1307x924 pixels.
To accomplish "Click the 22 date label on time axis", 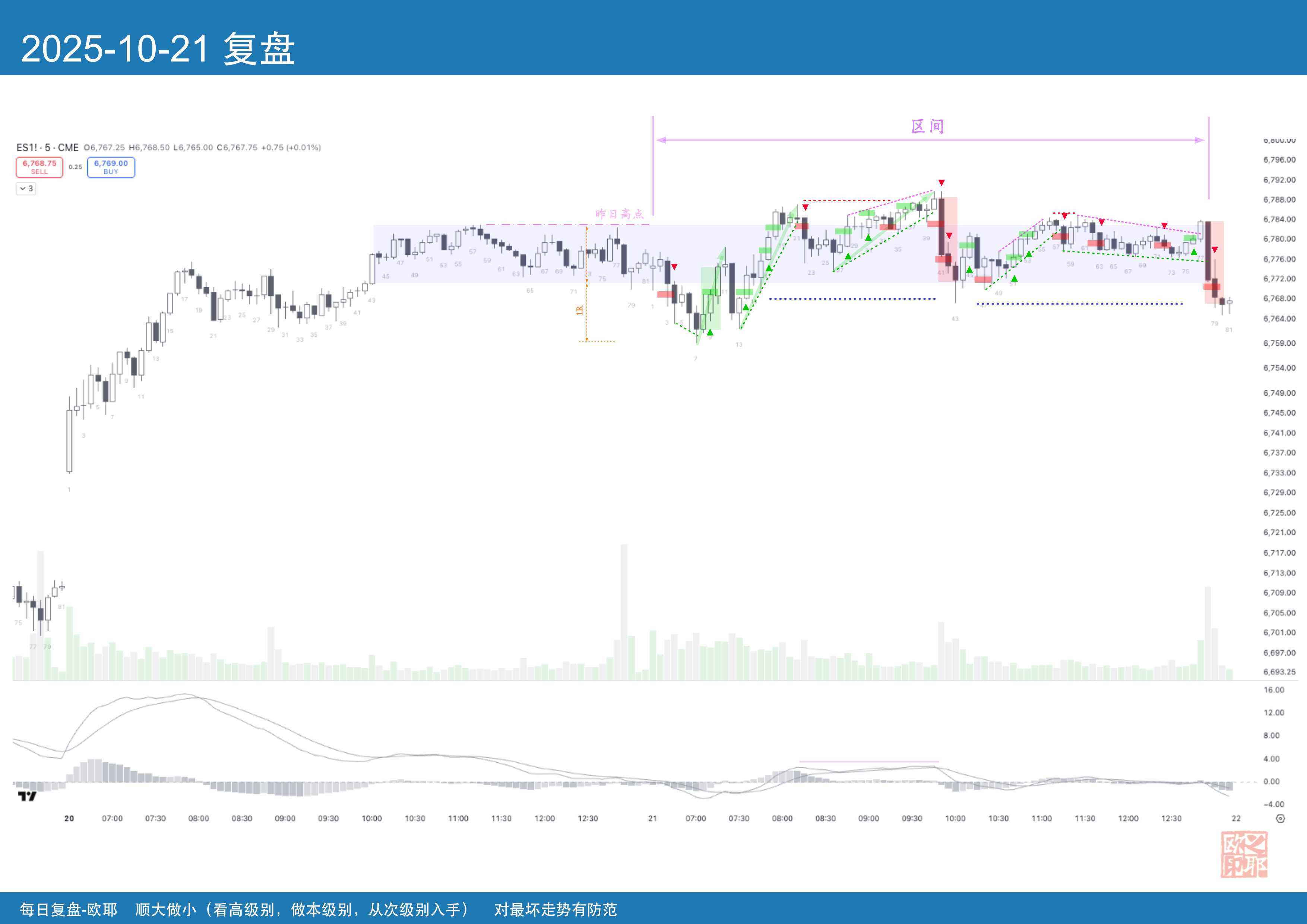I will (x=1236, y=818).
